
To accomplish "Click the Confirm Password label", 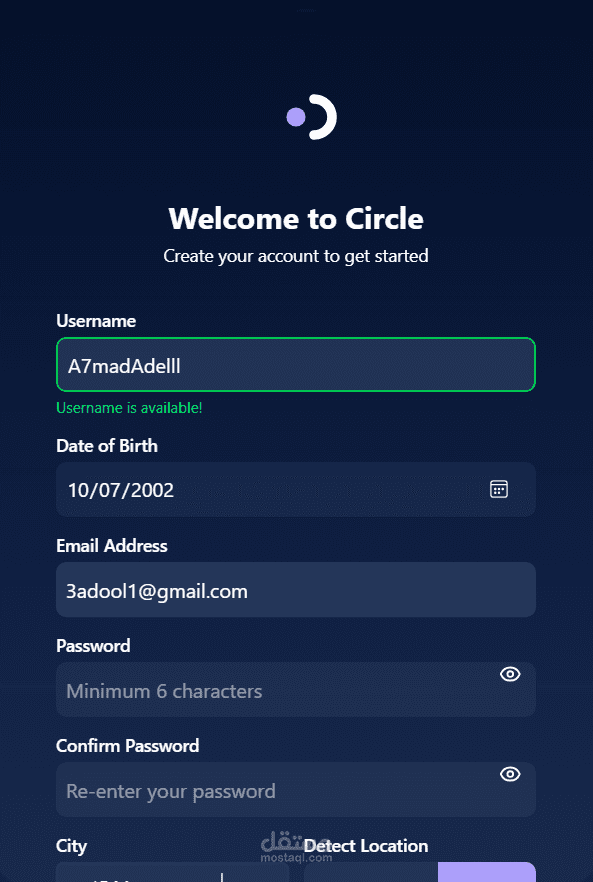I will pyautogui.click(x=128, y=746).
